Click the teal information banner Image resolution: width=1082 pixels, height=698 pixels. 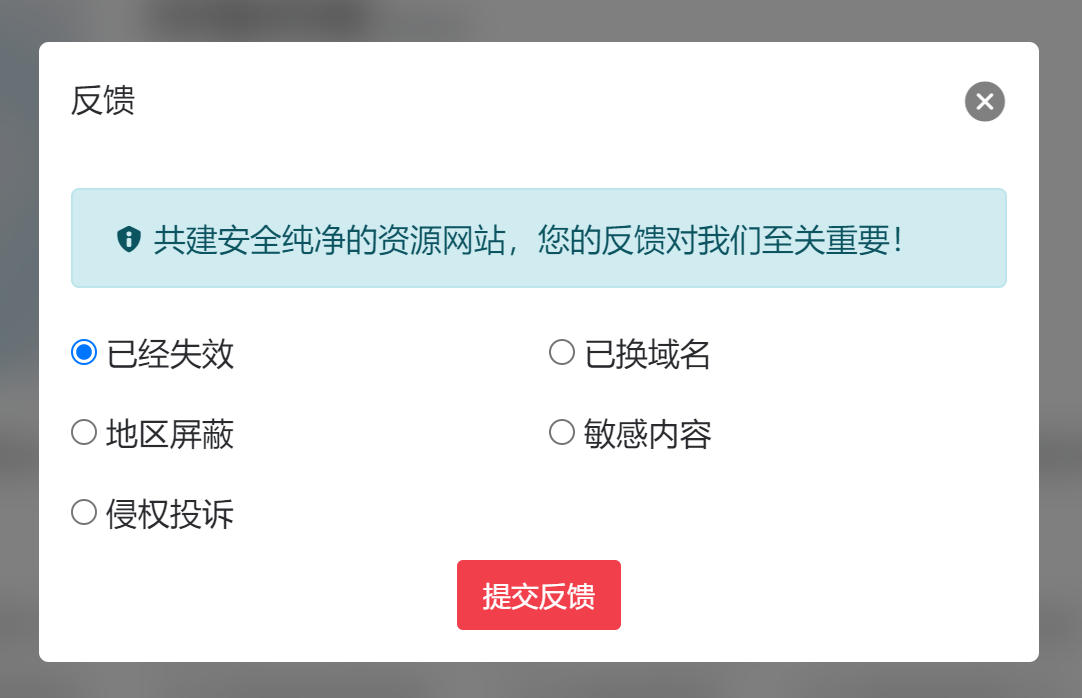point(538,238)
